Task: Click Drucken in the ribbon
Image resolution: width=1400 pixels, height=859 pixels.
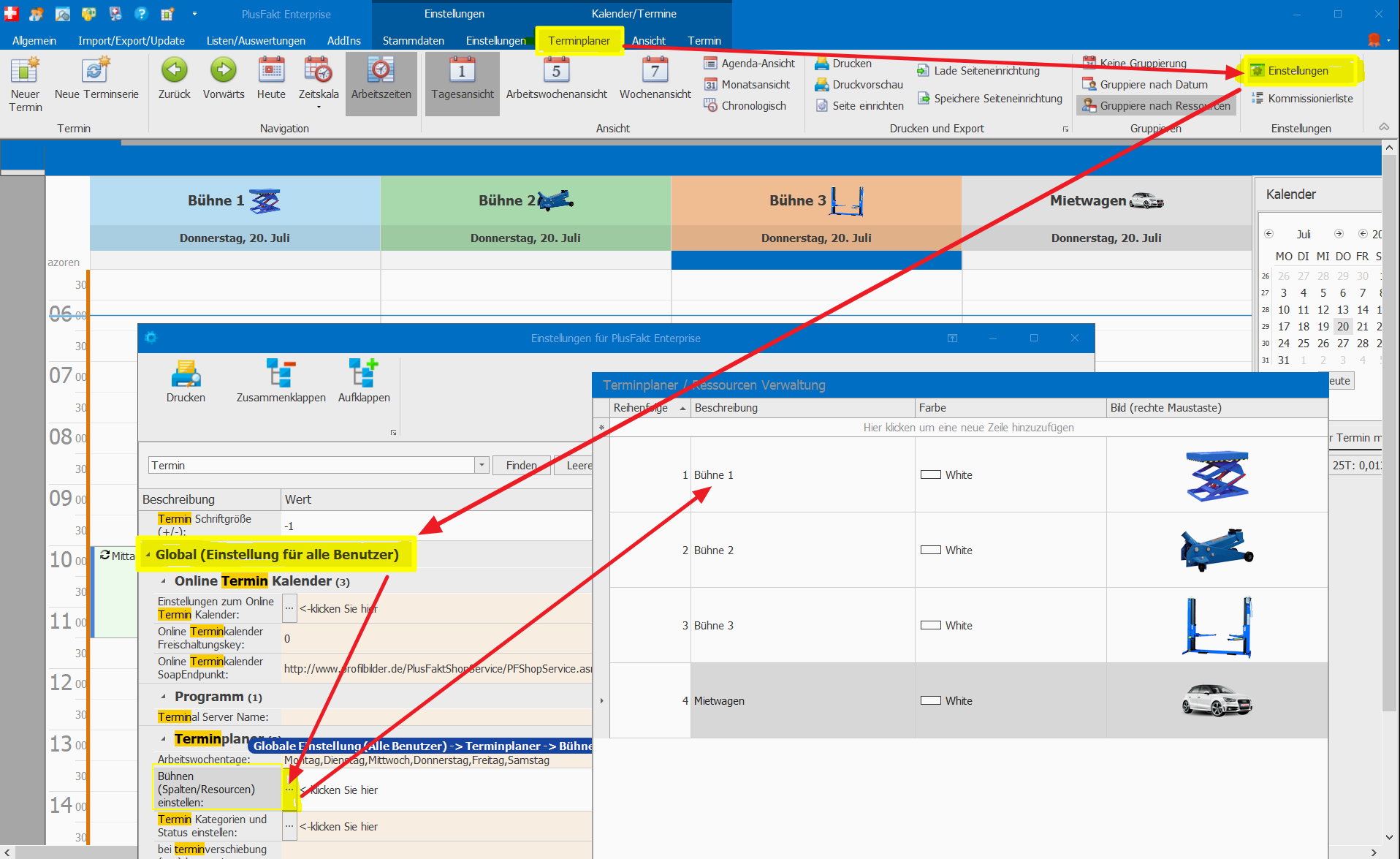Action: click(843, 64)
